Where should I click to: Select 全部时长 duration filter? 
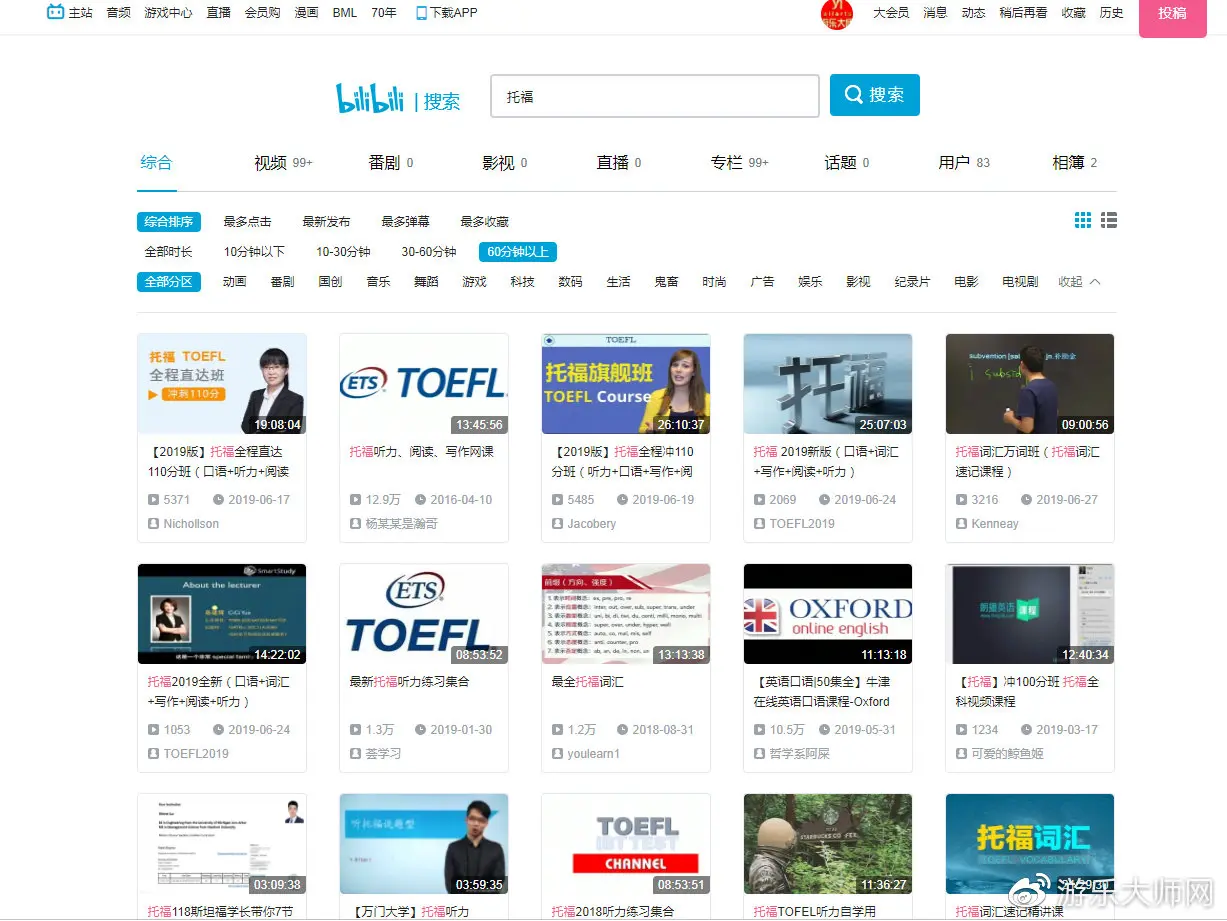pos(169,252)
